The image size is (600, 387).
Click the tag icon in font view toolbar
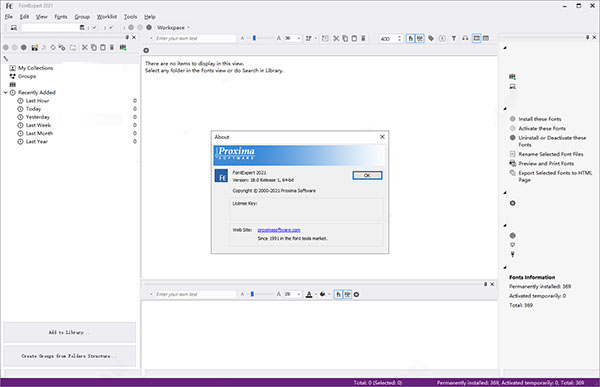coord(431,38)
